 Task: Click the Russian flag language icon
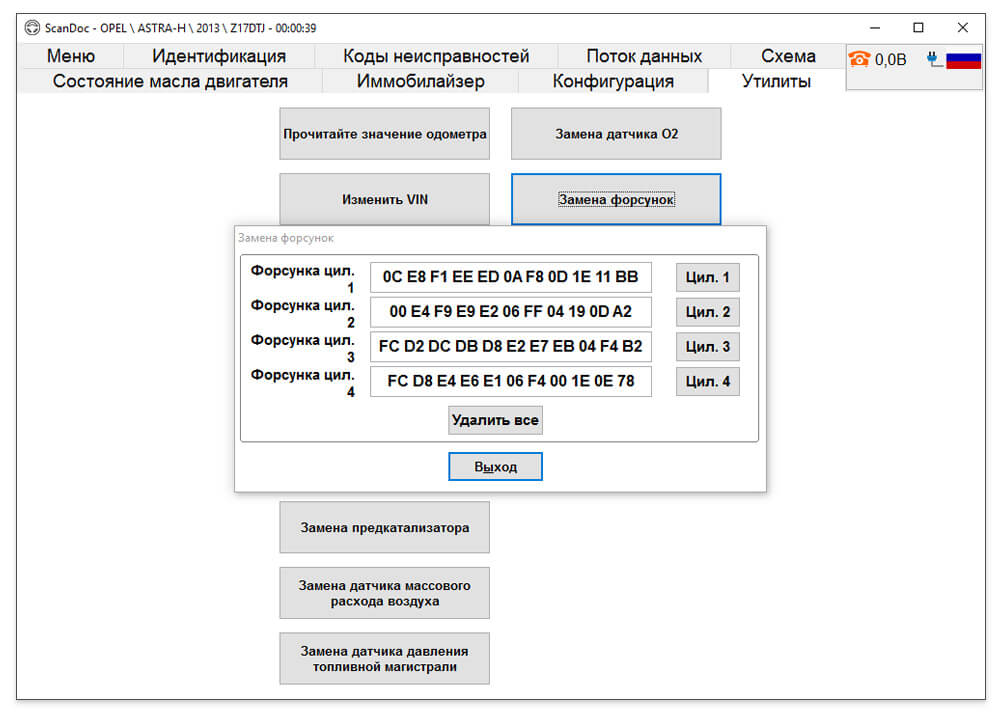pyautogui.click(x=963, y=60)
